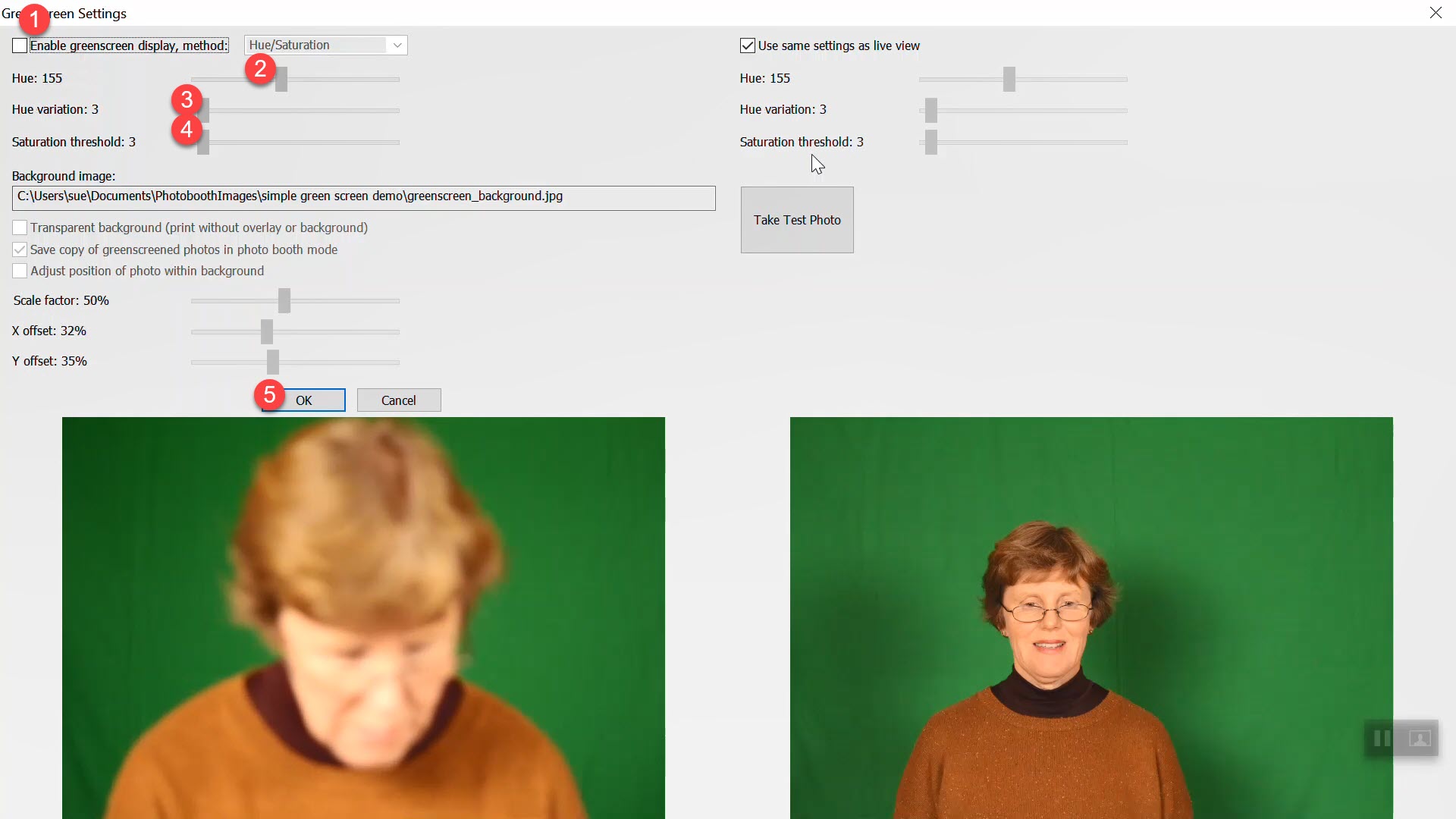Click the Cancel button
The width and height of the screenshot is (1456, 819).
point(399,400)
